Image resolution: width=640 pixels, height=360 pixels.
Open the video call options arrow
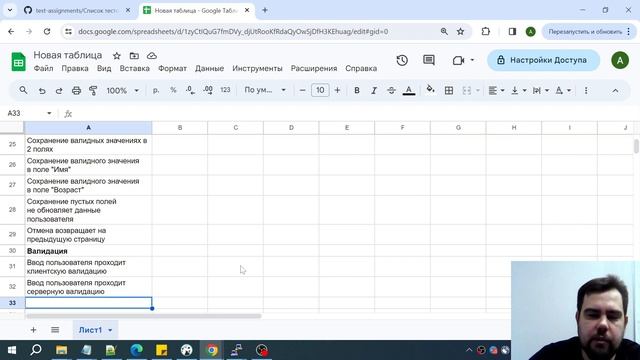472,60
